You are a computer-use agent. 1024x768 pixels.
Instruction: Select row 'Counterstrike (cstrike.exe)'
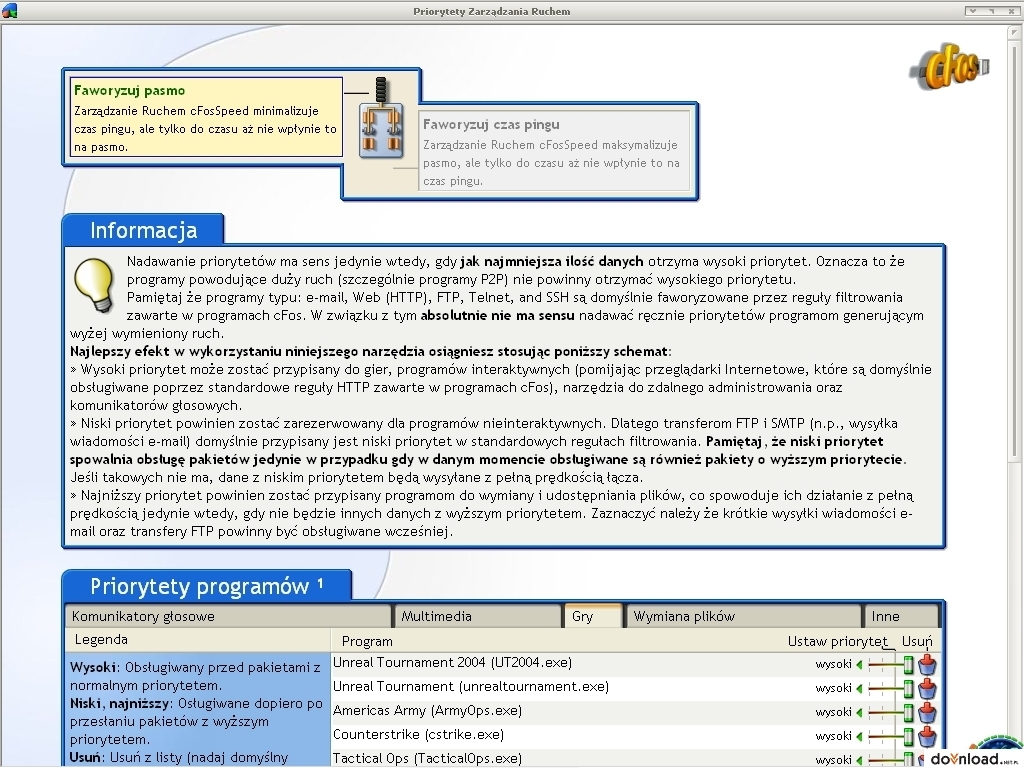pos(635,736)
